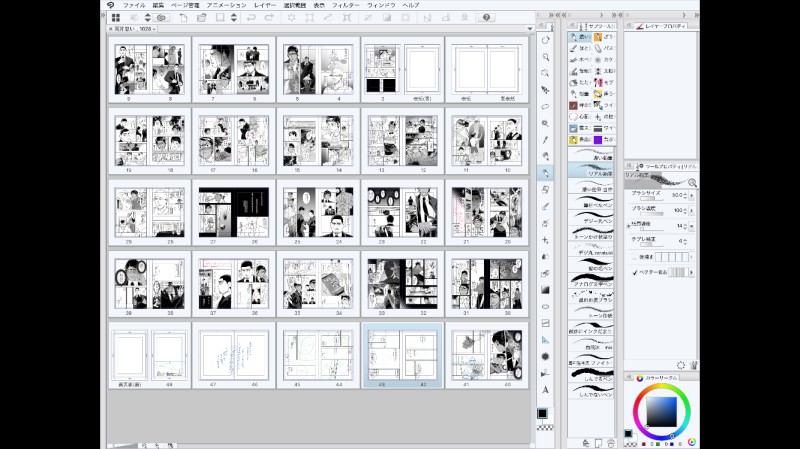Screen dimensions: 800x449
Task: Select the デジー丸ペン brush
Action: click(591, 218)
